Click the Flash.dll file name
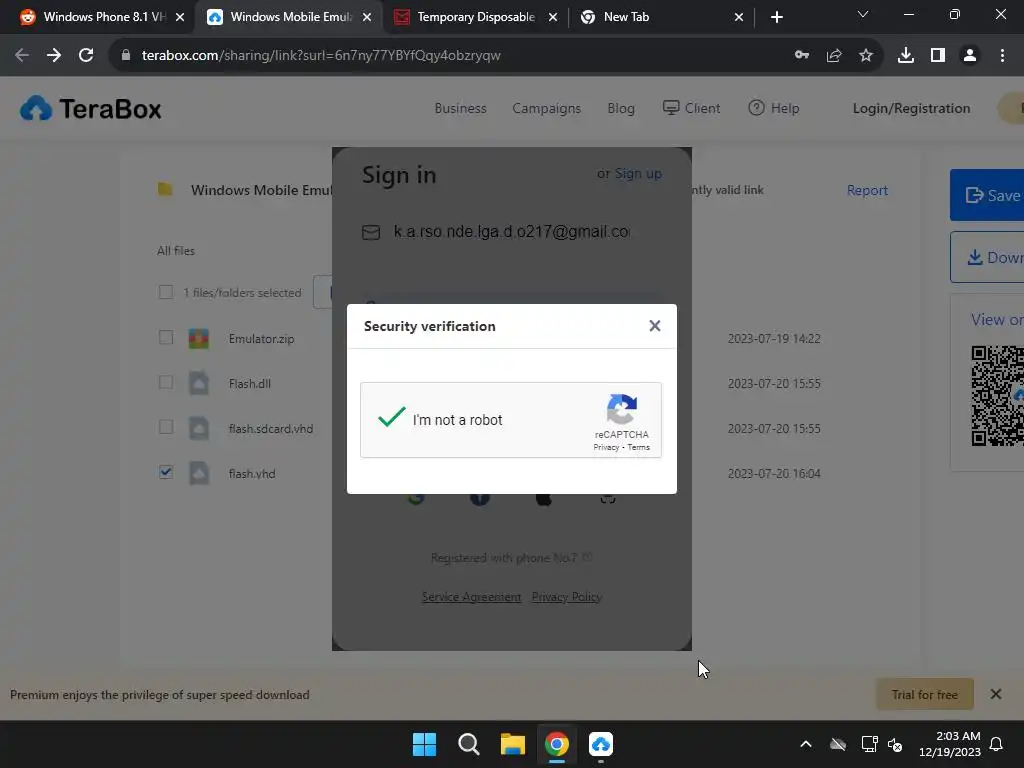This screenshot has height=768, width=1024. 249,383
